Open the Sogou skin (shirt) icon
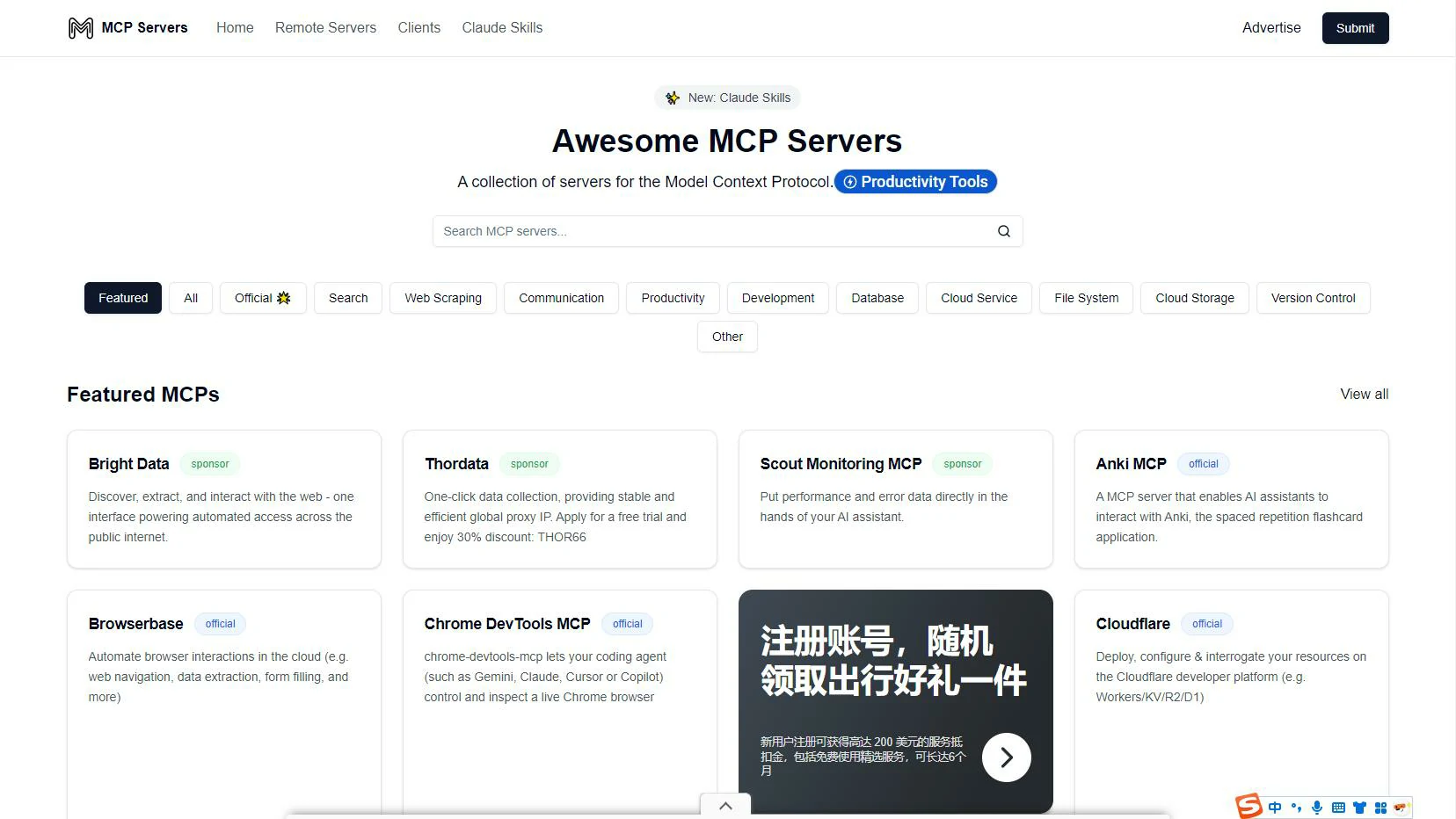1456x819 pixels. pyautogui.click(x=1359, y=808)
